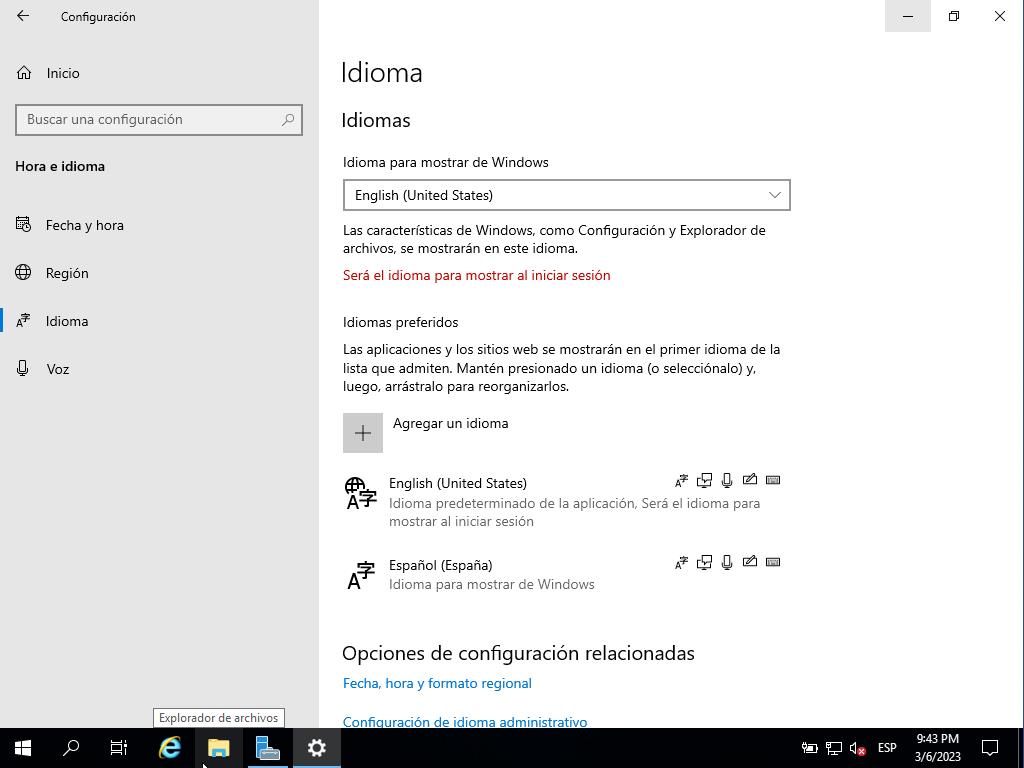Image resolution: width=1024 pixels, height=768 pixels.
Task: Click the English language globe icon
Action: (360, 493)
